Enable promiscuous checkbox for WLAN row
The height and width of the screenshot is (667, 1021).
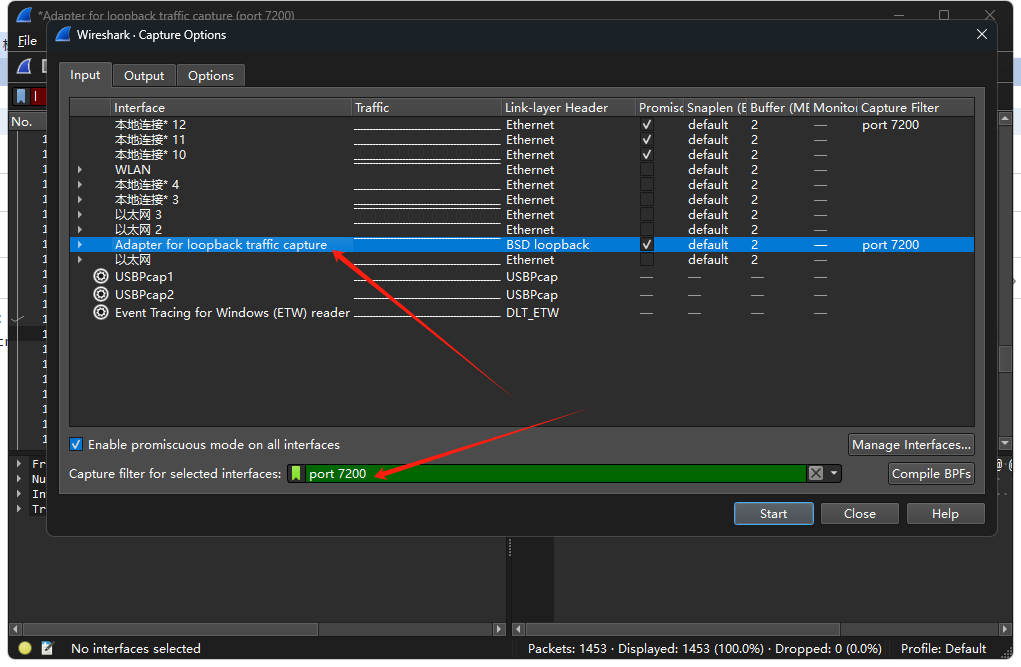pyautogui.click(x=647, y=169)
